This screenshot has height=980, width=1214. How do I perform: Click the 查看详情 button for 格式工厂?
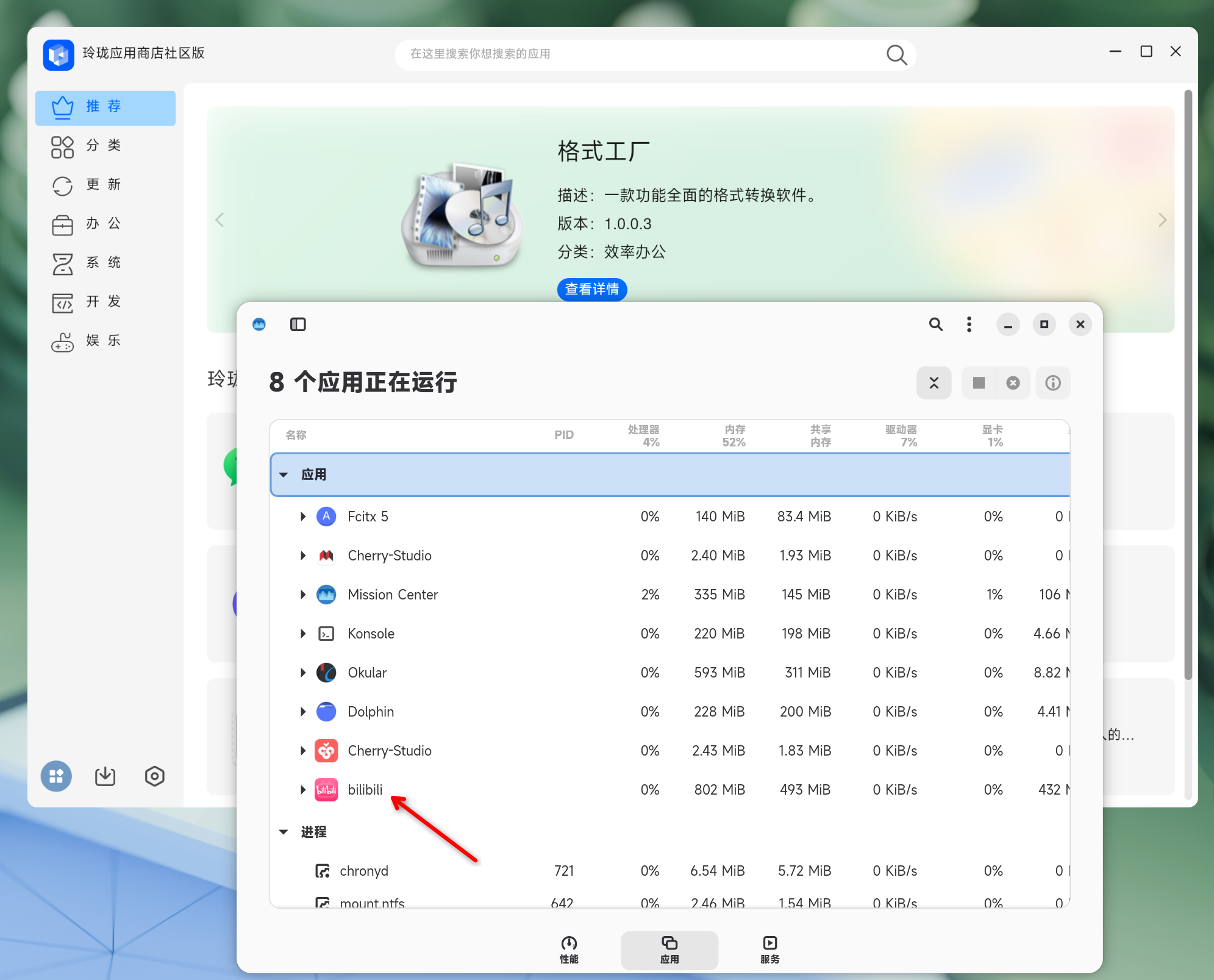pos(591,290)
